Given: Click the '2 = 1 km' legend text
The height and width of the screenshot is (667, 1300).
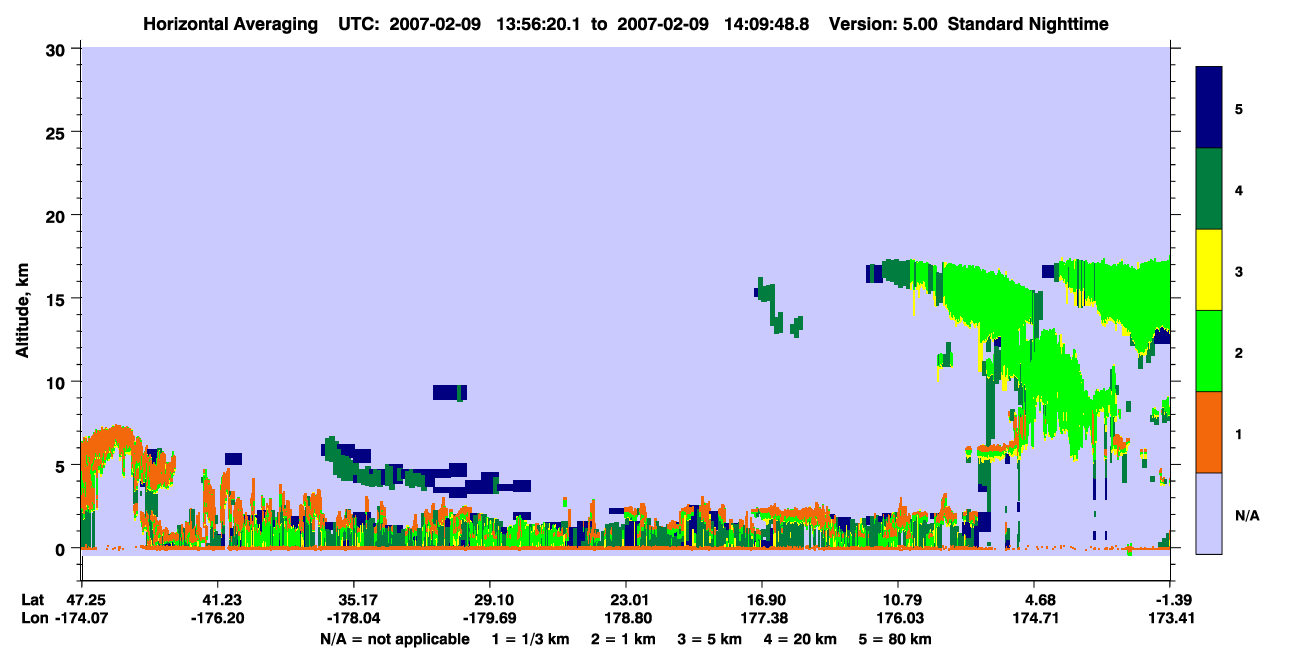Looking at the screenshot, I should 625,639.
